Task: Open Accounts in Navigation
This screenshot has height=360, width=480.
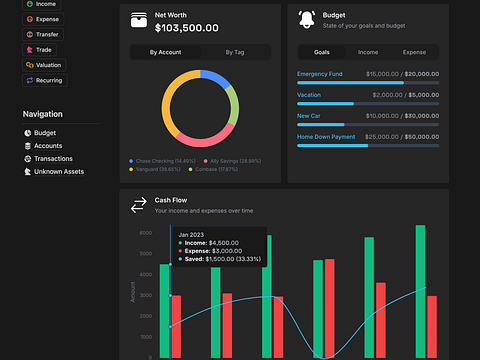Action: 48,146
